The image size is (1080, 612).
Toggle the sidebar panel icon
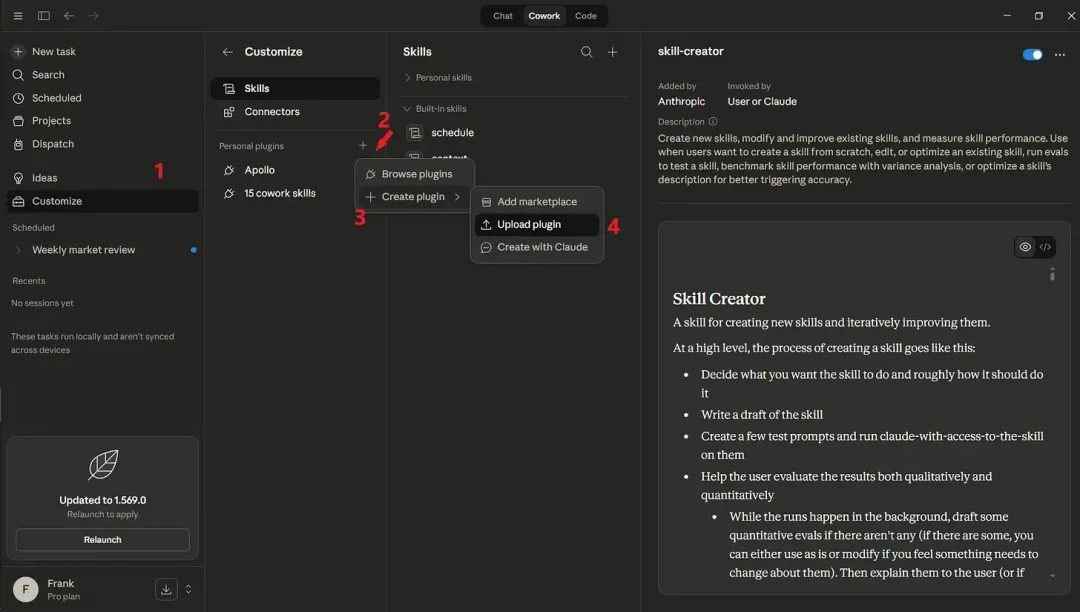(x=43, y=16)
